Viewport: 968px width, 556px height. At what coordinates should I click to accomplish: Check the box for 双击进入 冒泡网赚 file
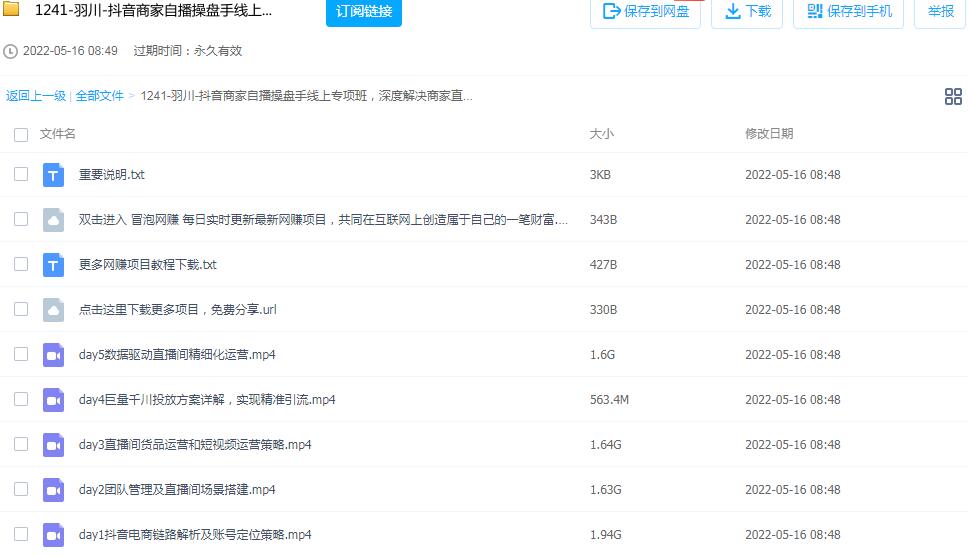(x=21, y=219)
